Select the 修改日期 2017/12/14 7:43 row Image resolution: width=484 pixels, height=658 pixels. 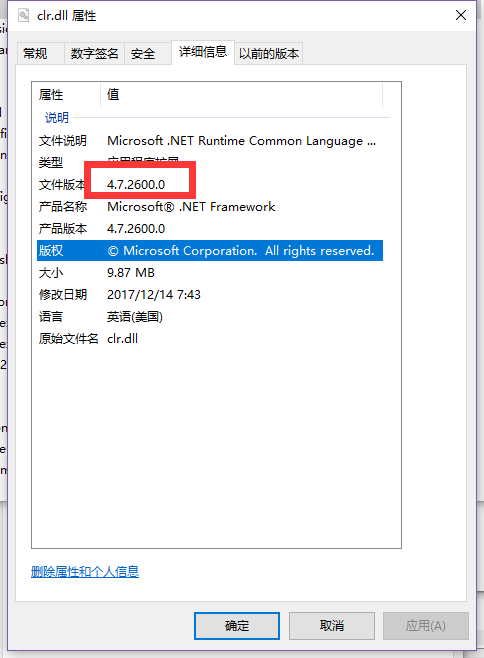[x=210, y=295]
